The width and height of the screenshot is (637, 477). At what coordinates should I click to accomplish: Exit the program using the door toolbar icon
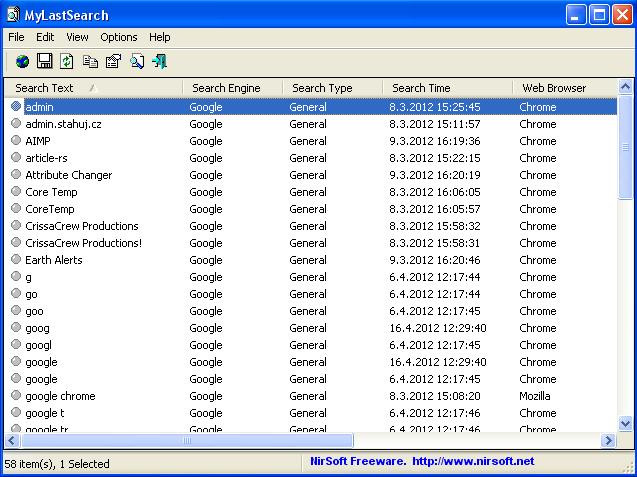[160, 62]
